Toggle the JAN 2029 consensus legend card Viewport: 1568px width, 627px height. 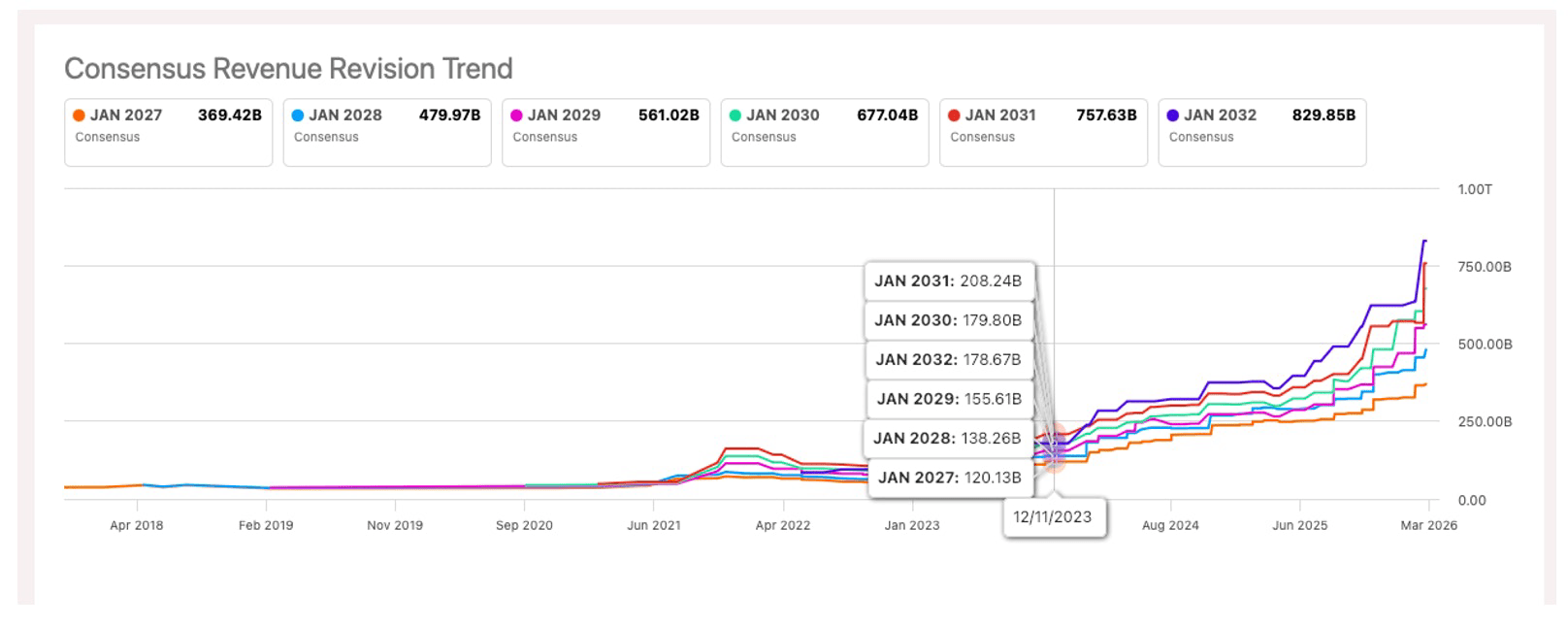pyautogui.click(x=606, y=133)
